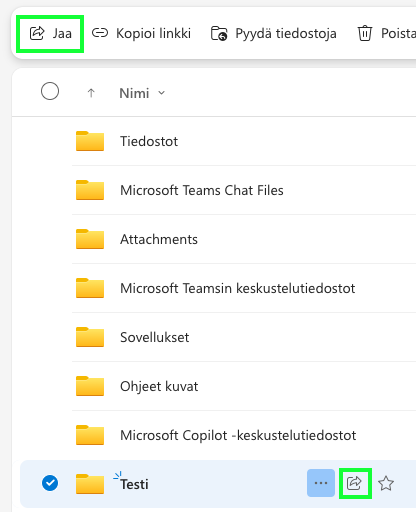Click the sort arrow next to Nimi
The width and height of the screenshot is (416, 512).
[91, 93]
